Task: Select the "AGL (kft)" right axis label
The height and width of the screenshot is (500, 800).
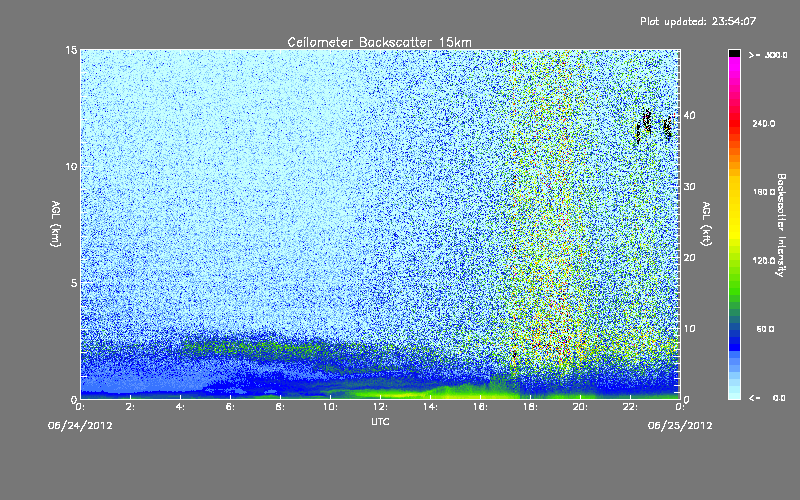Action: coord(706,223)
